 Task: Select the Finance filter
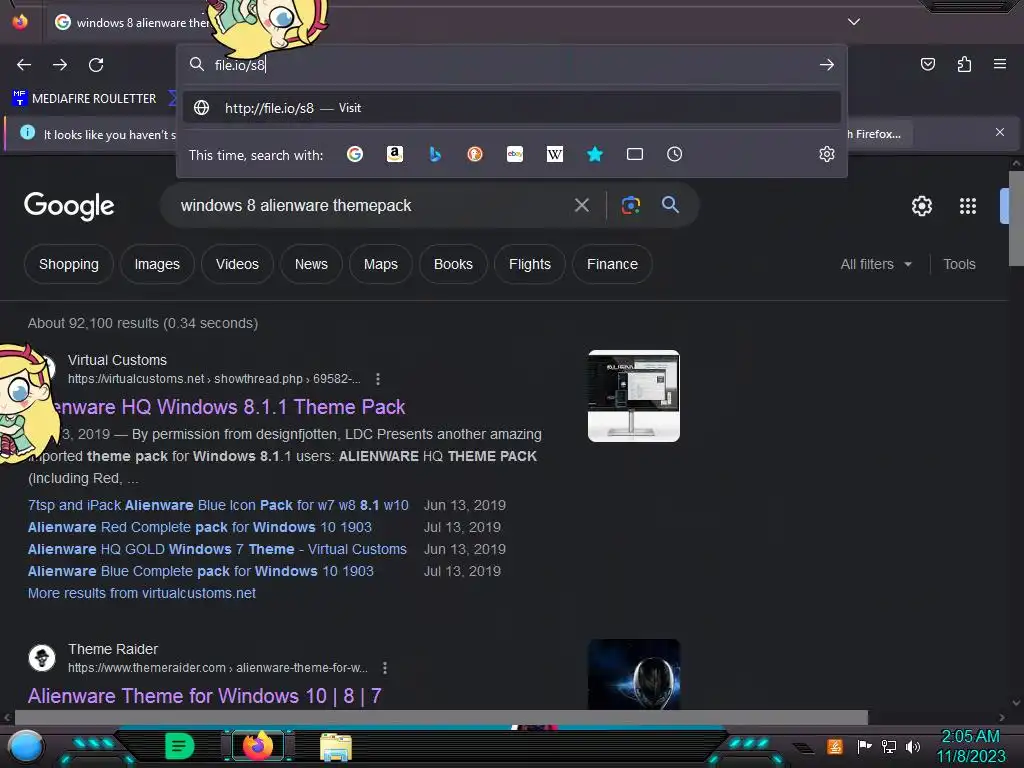point(612,264)
